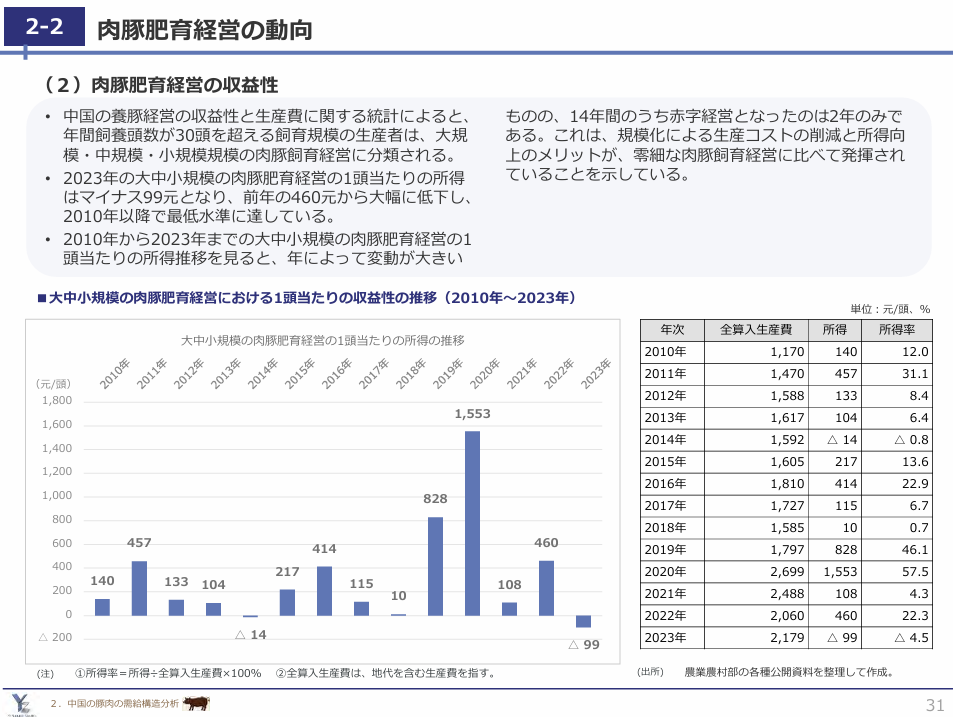Viewport: 953px width, 717px height.
Task: Click the △ 4.5 rate cell for 2023年
Action: pos(897,637)
